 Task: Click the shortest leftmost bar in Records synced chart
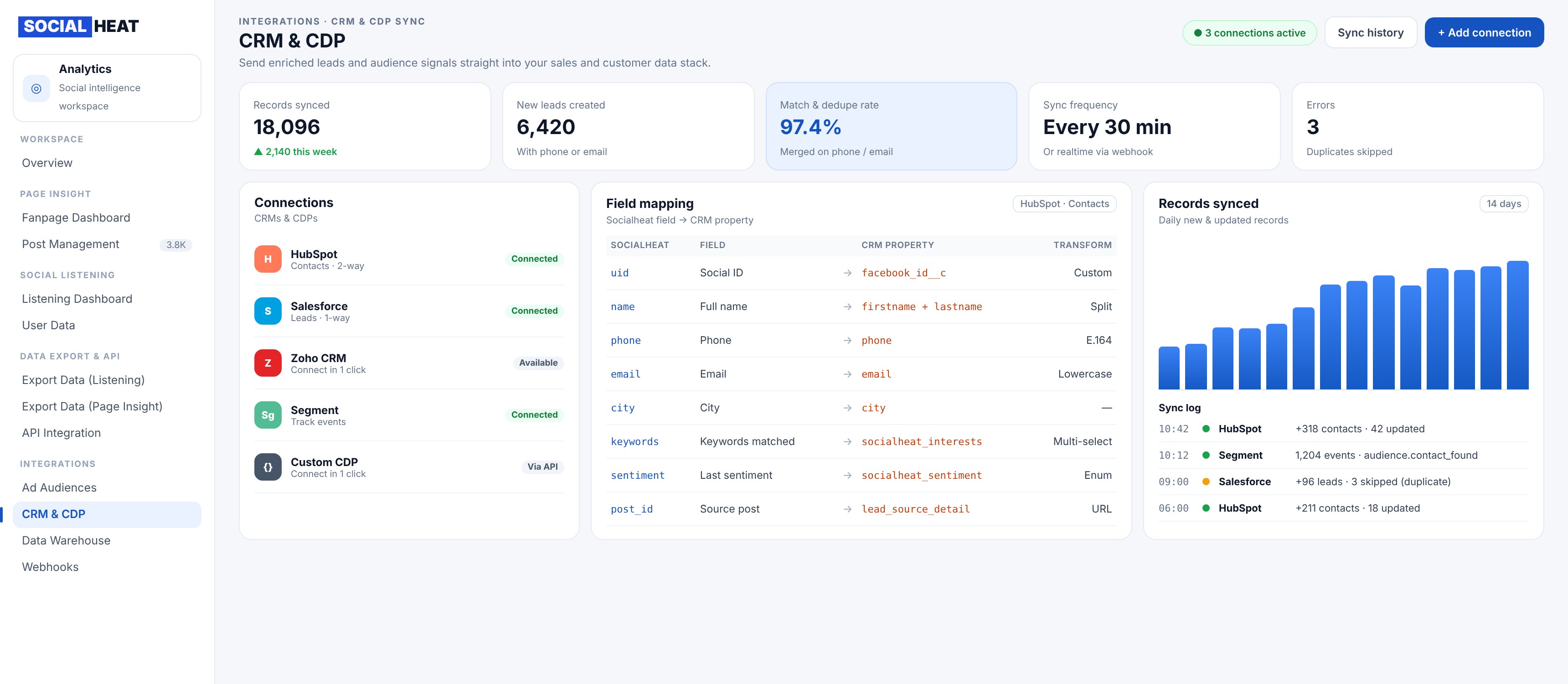[1169, 368]
